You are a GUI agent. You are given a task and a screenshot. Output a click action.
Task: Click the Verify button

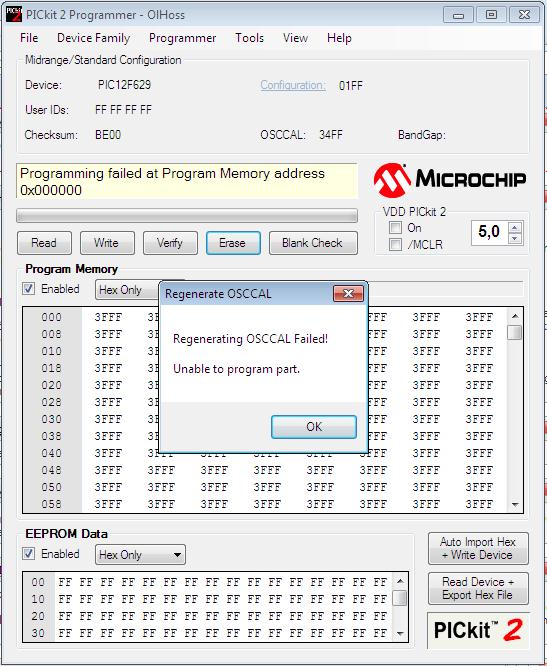click(x=170, y=243)
